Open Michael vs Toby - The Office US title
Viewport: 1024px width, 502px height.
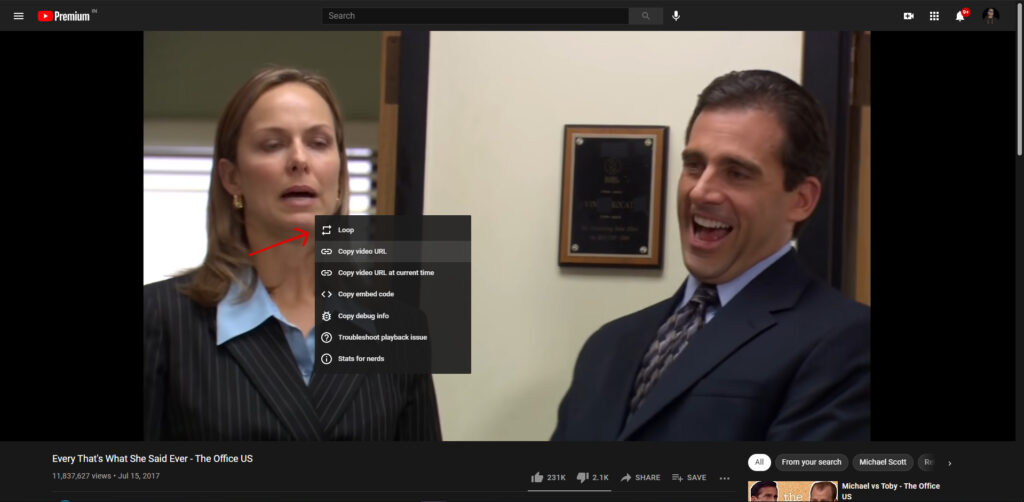point(890,491)
